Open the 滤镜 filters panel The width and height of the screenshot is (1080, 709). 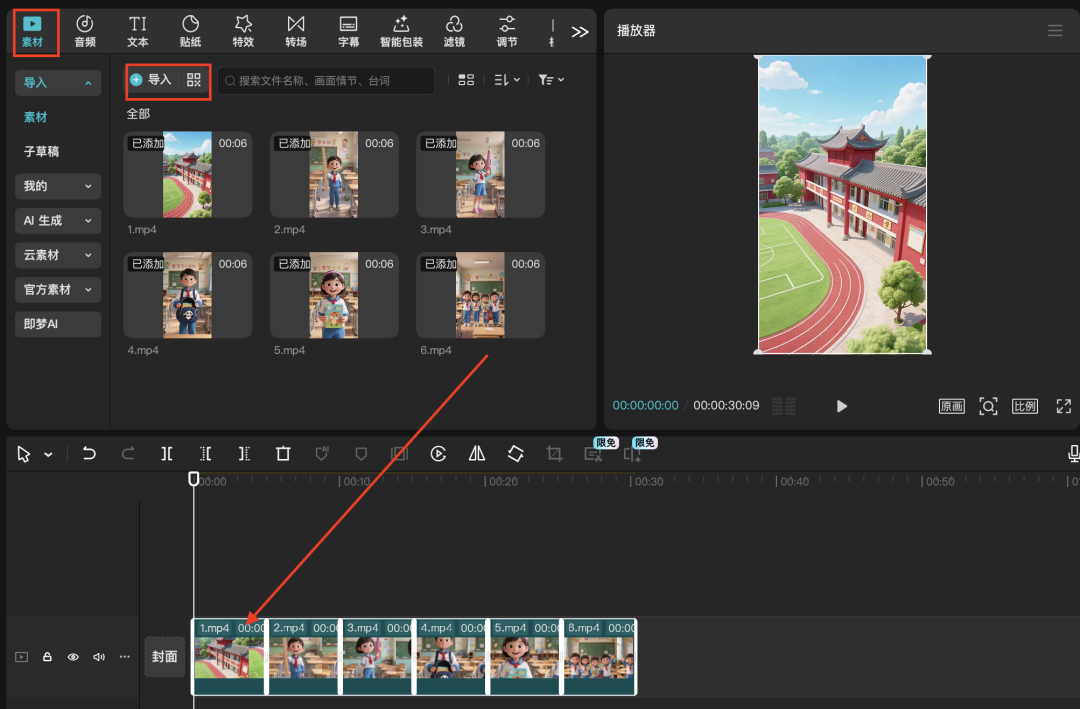pos(454,31)
